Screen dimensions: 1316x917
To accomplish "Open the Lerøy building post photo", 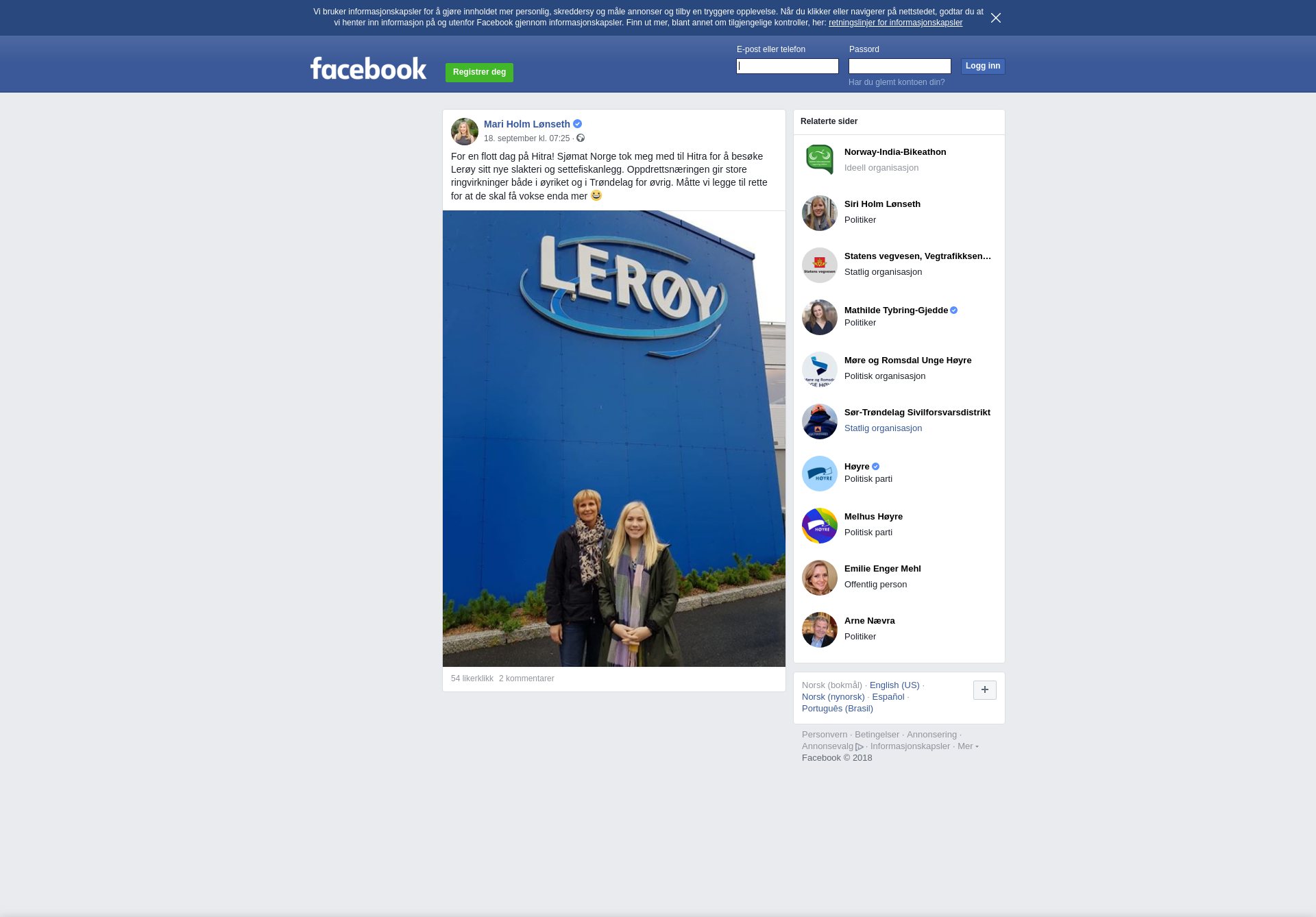I will coord(613,439).
